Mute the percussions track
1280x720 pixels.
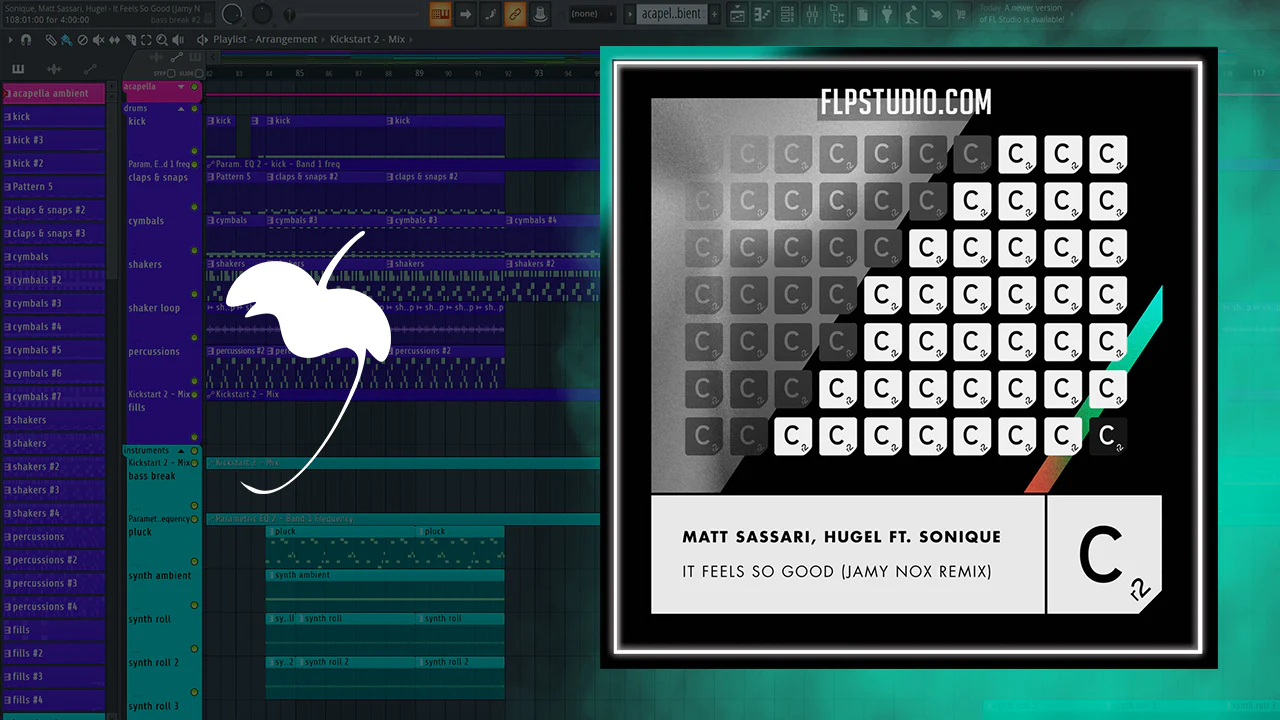click(195, 382)
